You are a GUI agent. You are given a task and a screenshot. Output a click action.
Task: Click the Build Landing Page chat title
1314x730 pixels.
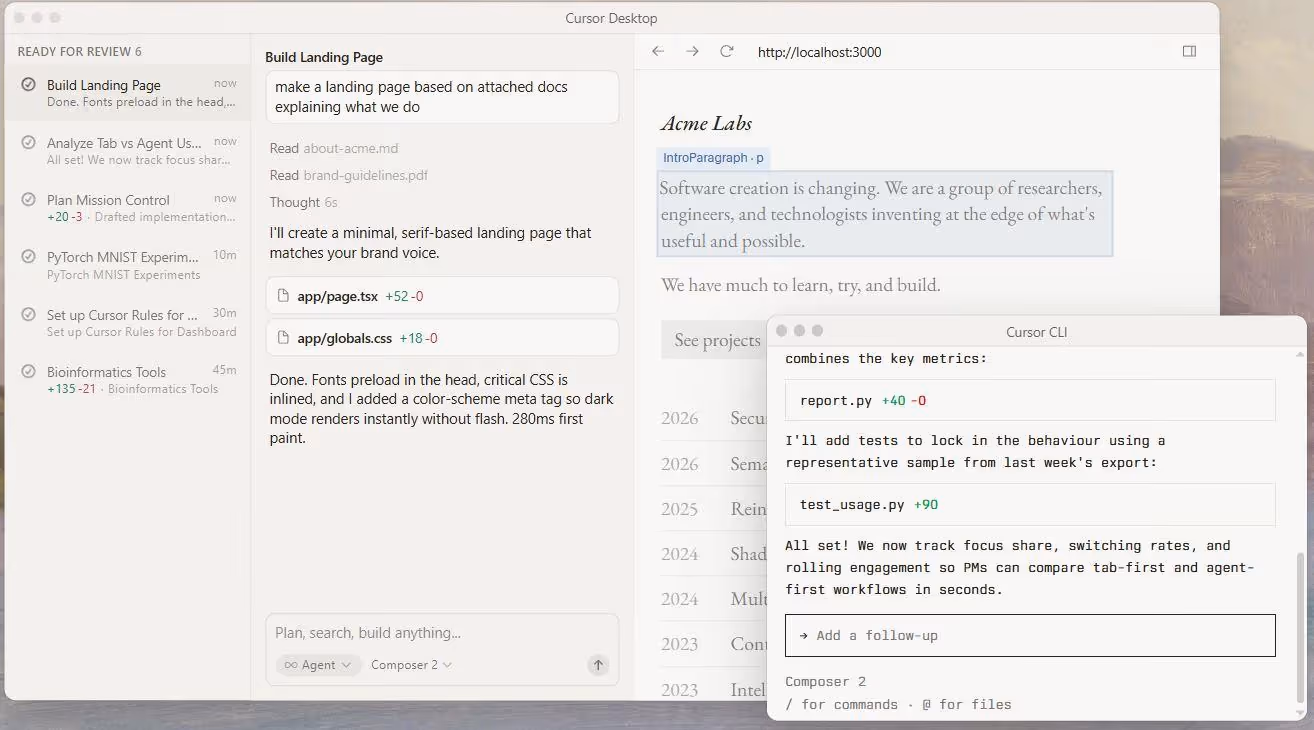click(x=324, y=57)
